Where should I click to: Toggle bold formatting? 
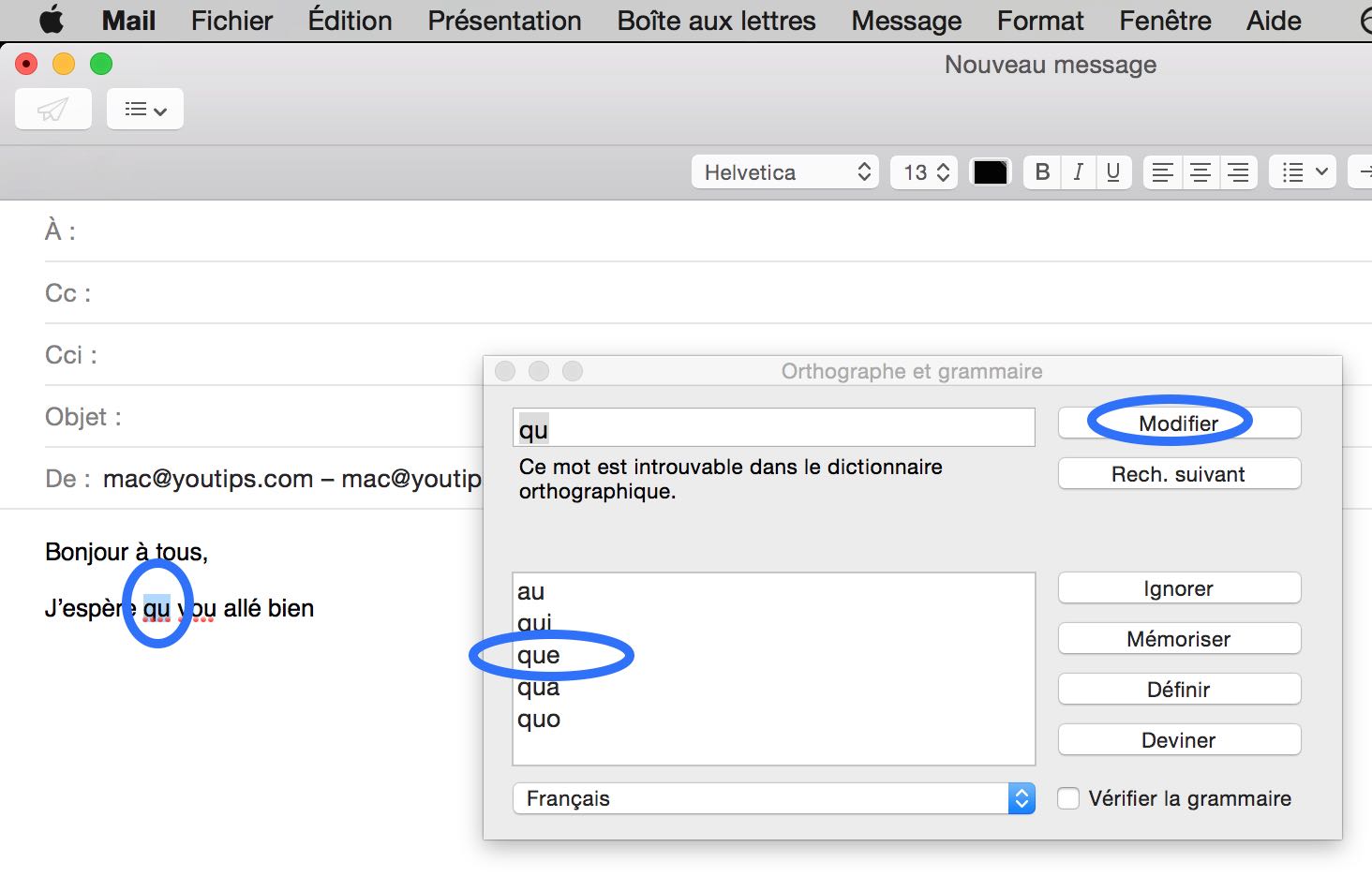1042,172
